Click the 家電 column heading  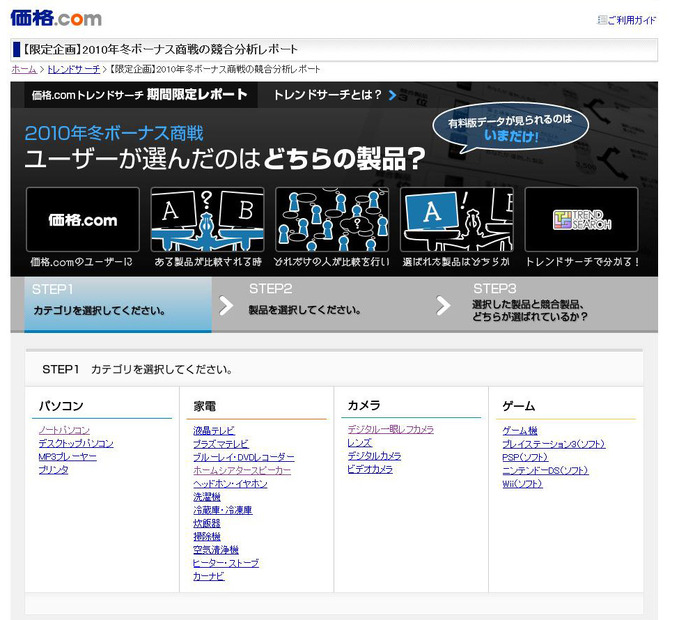coord(204,407)
